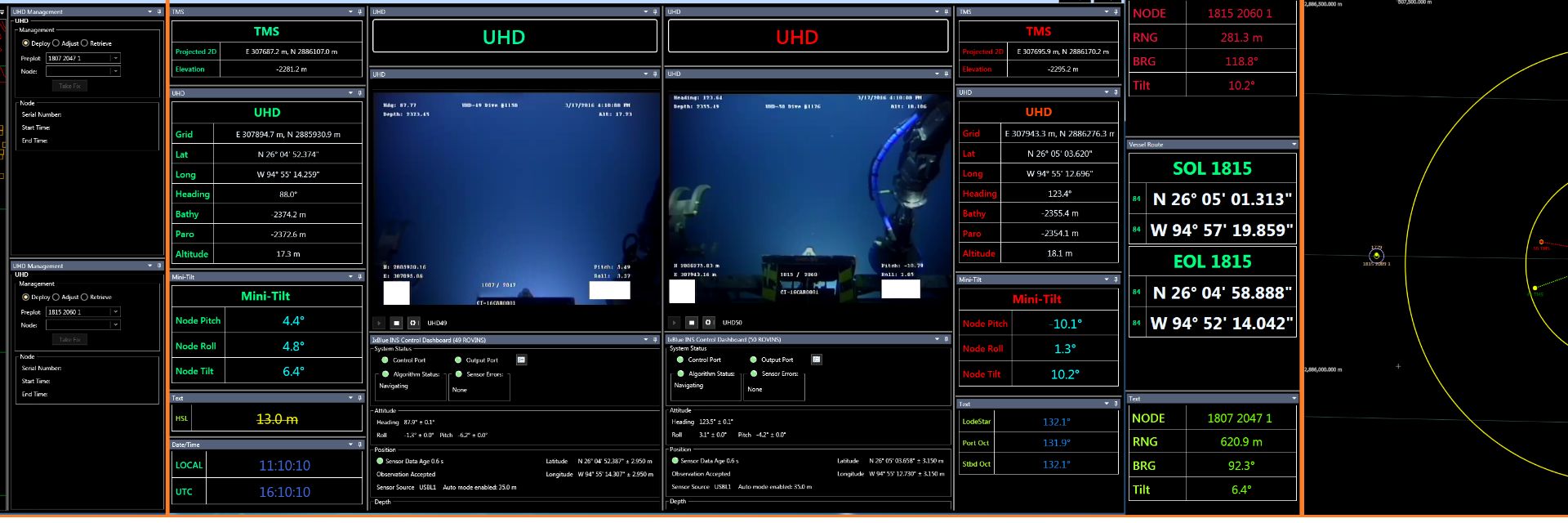
Task: Click the UTC time value 16:10:10
Action: [284, 492]
